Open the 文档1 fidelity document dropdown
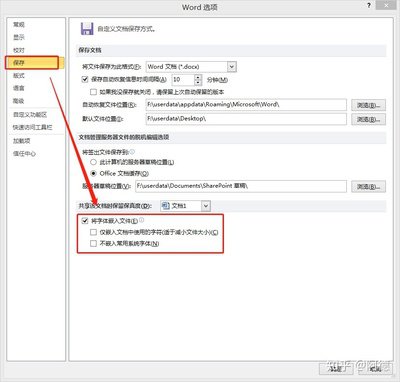Viewport: 400px width, 382px height. (206, 206)
